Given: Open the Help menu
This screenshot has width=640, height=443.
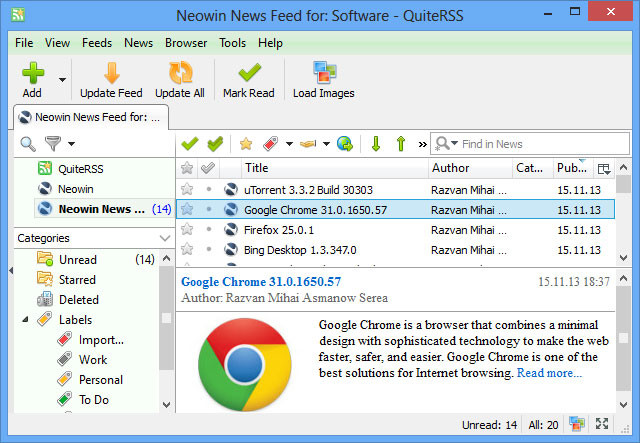Looking at the screenshot, I should point(270,43).
